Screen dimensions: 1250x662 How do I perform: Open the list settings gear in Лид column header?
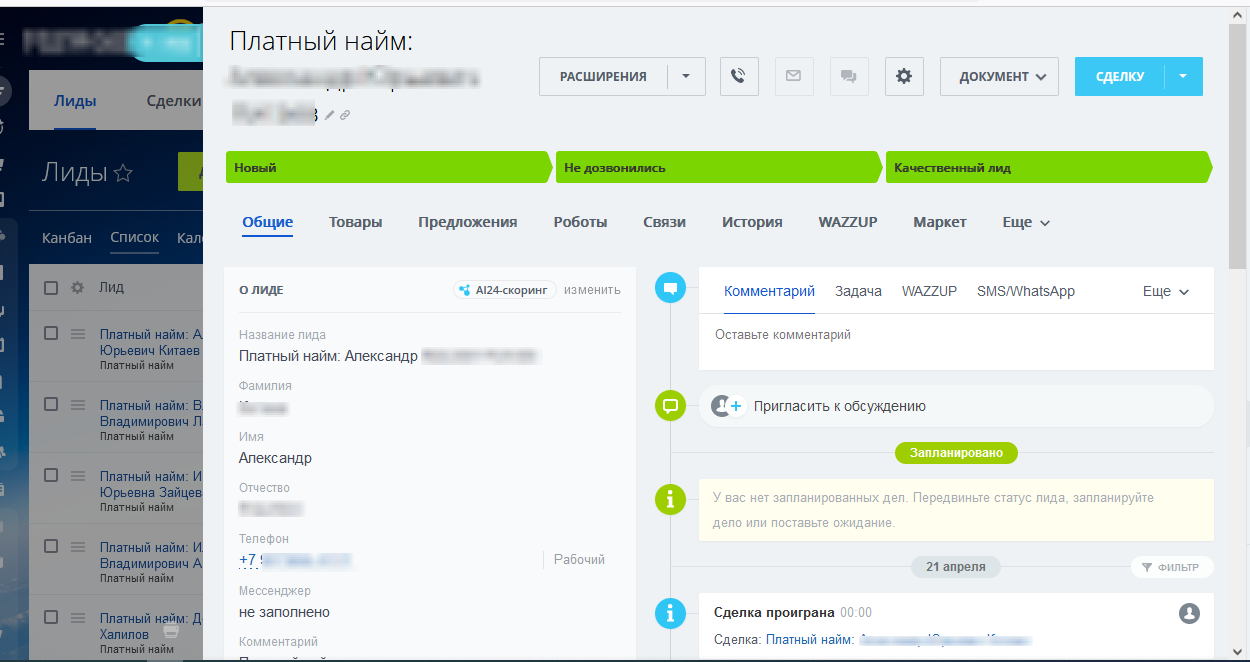coord(77,288)
